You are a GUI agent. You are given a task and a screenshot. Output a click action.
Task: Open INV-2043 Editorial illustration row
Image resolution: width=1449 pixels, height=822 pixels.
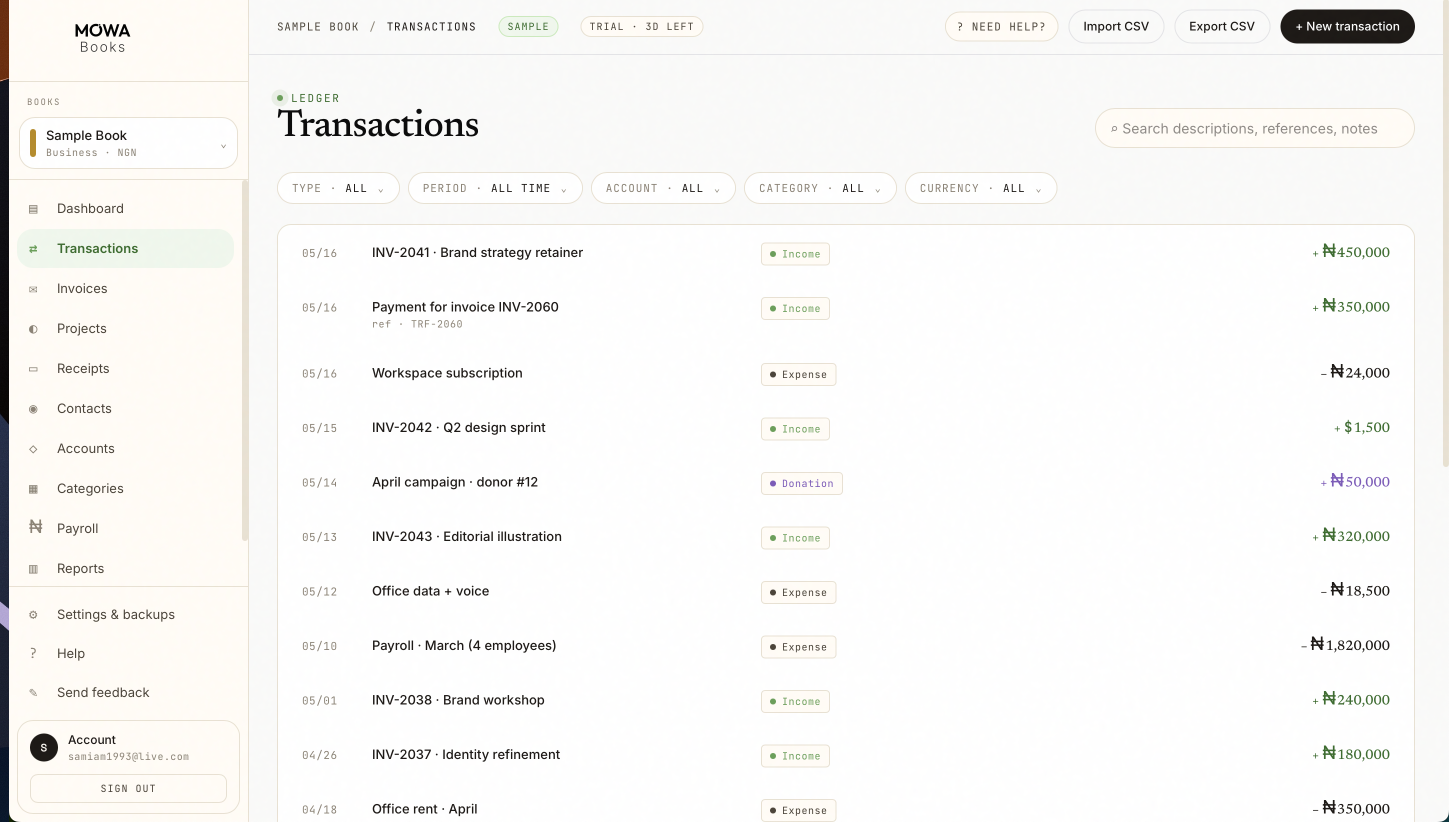(845, 537)
